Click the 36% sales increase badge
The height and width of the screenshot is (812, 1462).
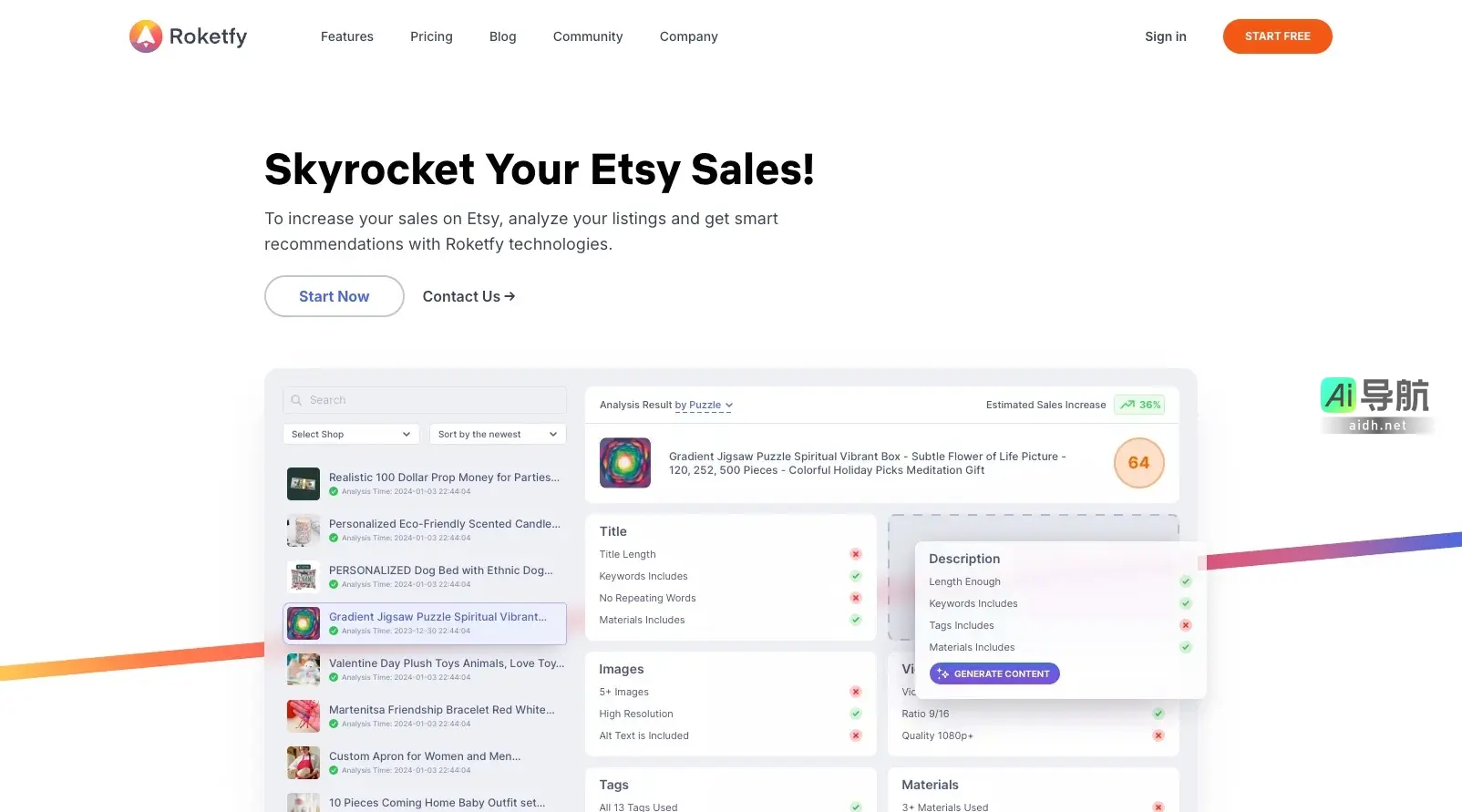1139,405
